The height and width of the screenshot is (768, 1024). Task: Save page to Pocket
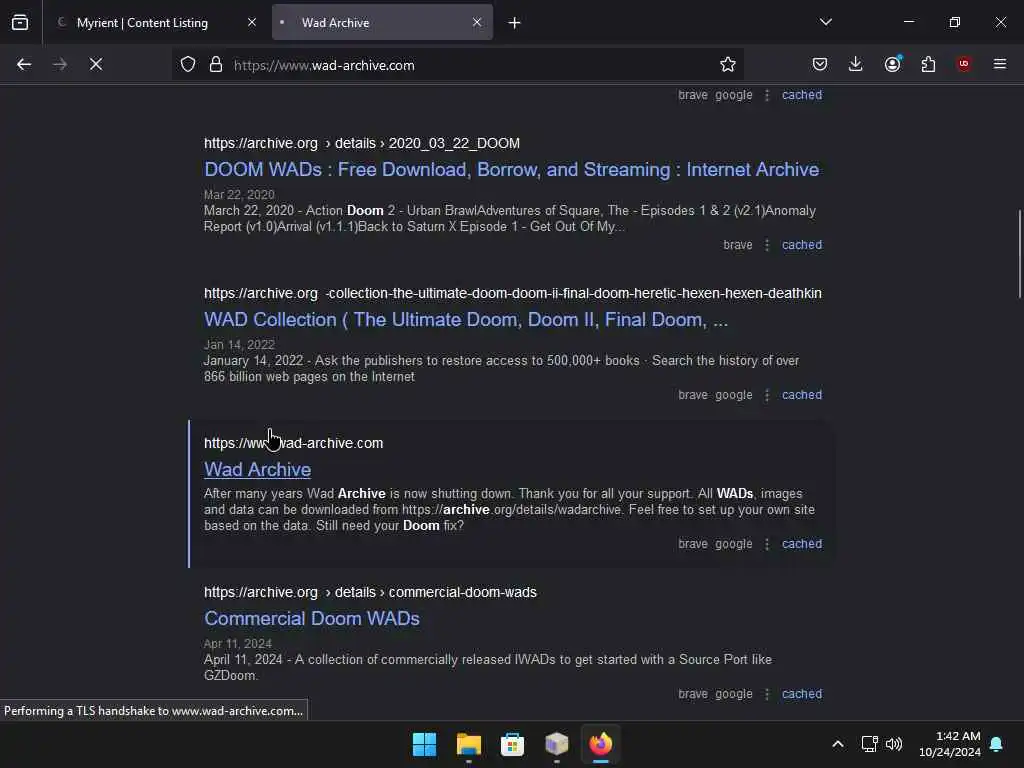pos(820,64)
